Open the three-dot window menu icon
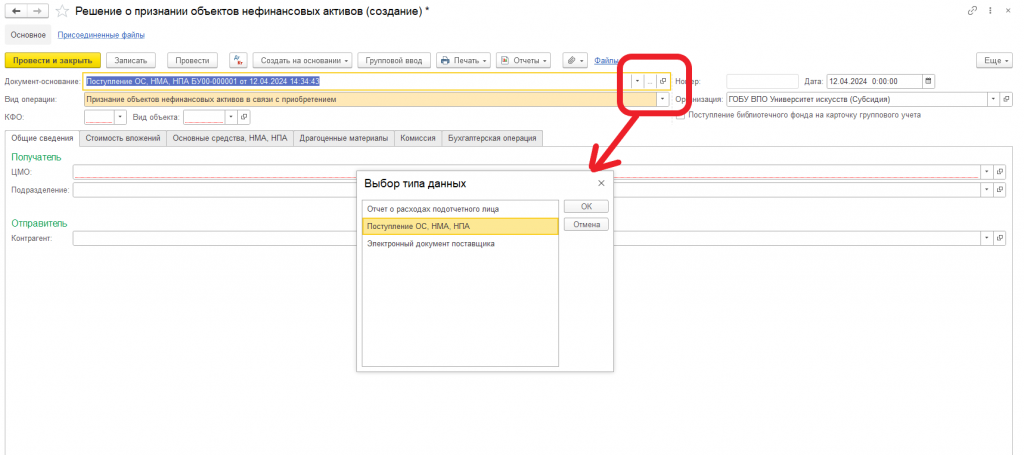Viewport: 1024px width, 455px height. 991,10
